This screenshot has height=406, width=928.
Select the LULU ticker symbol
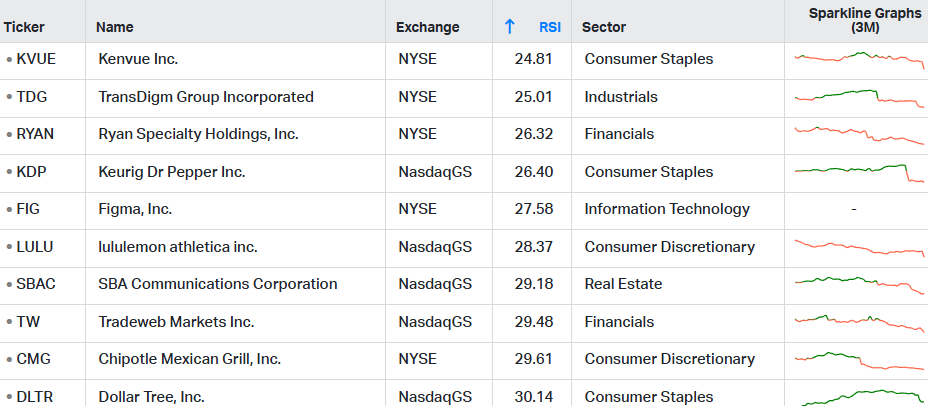[35, 246]
